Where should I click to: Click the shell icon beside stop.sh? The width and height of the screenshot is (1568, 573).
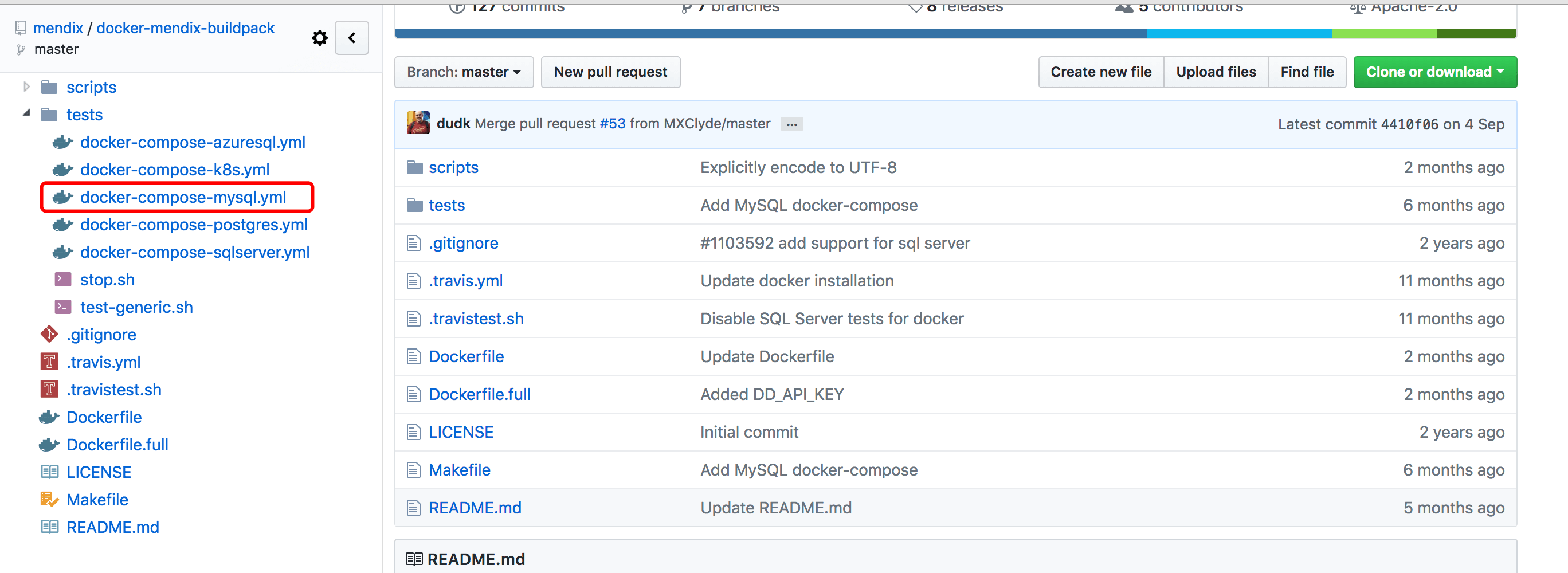coord(62,279)
